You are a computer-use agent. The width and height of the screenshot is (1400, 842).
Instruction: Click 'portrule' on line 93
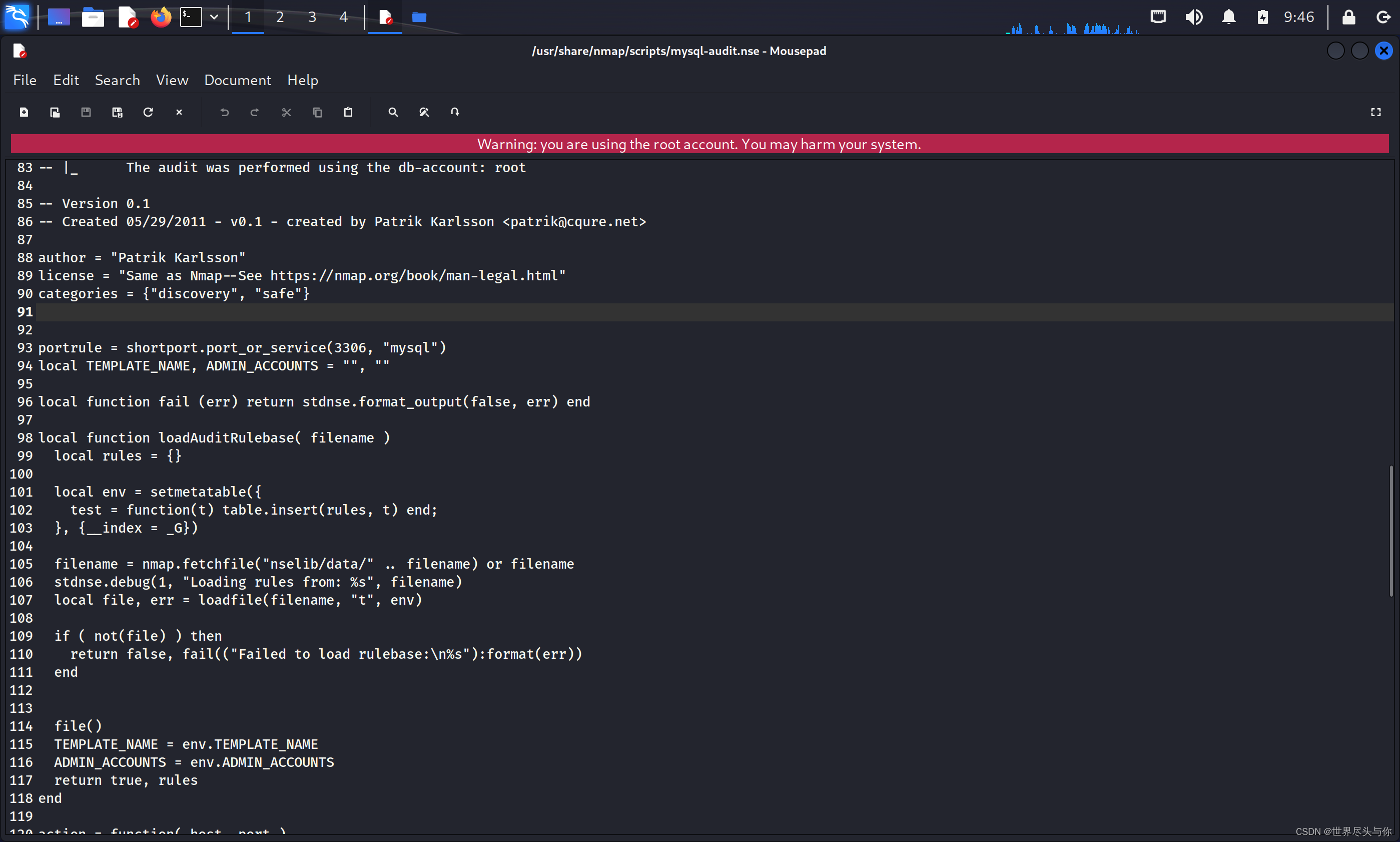[x=71, y=347]
